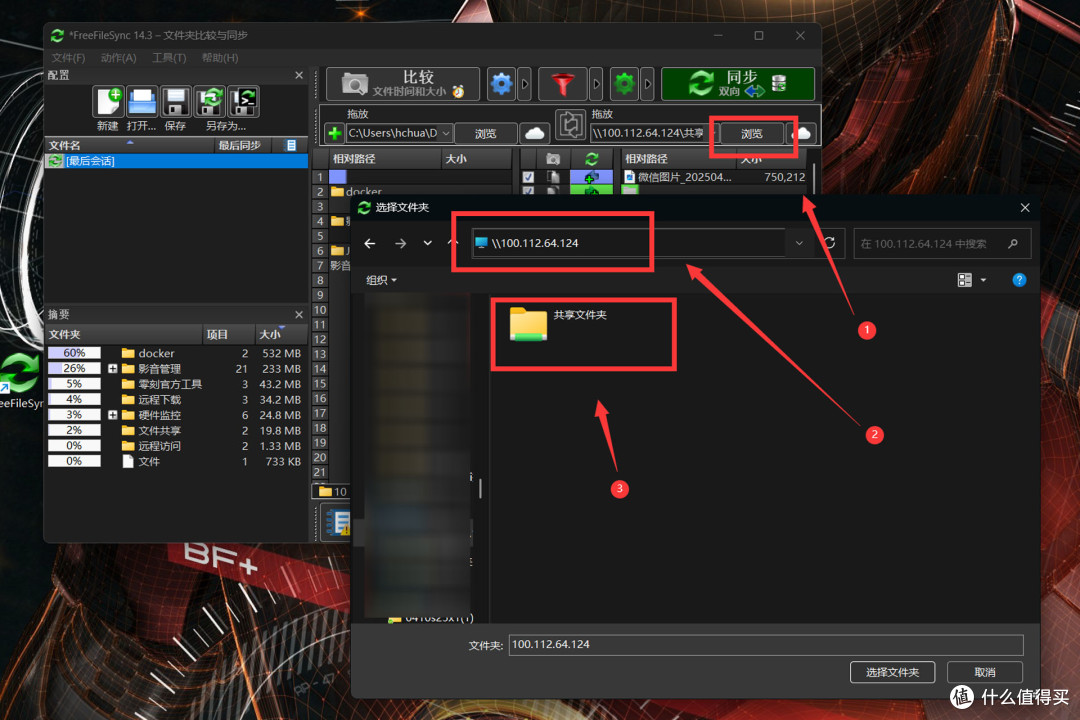Click the \\100.112.64.124 address bar

(x=628, y=243)
